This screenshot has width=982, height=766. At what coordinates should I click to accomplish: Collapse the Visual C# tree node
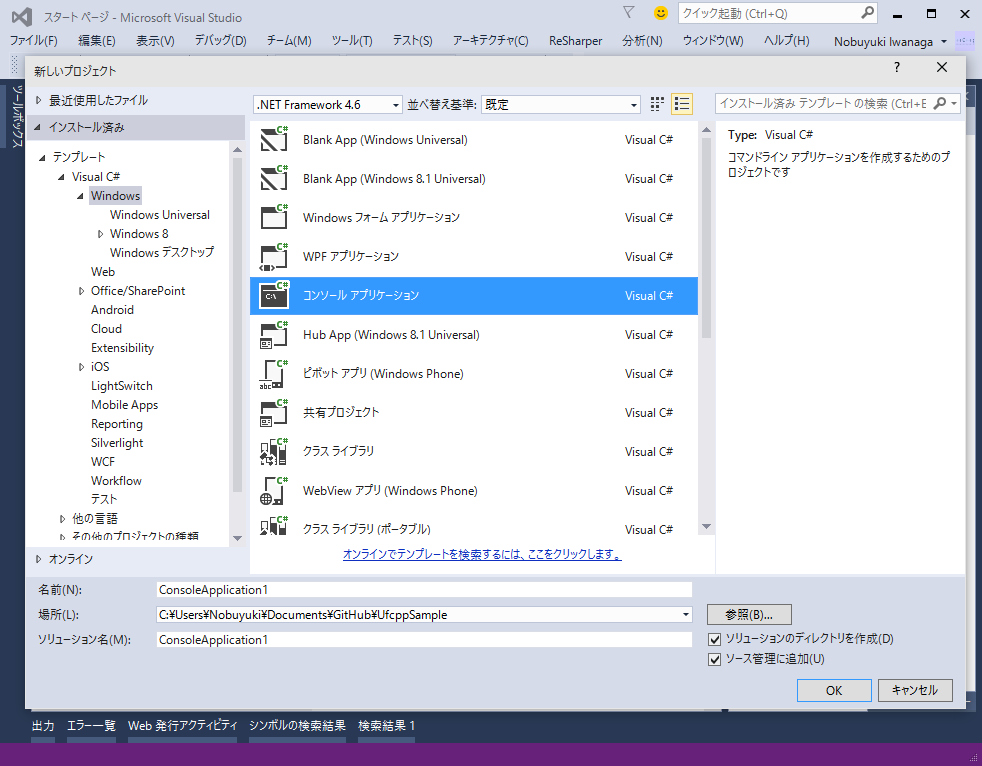(x=61, y=177)
